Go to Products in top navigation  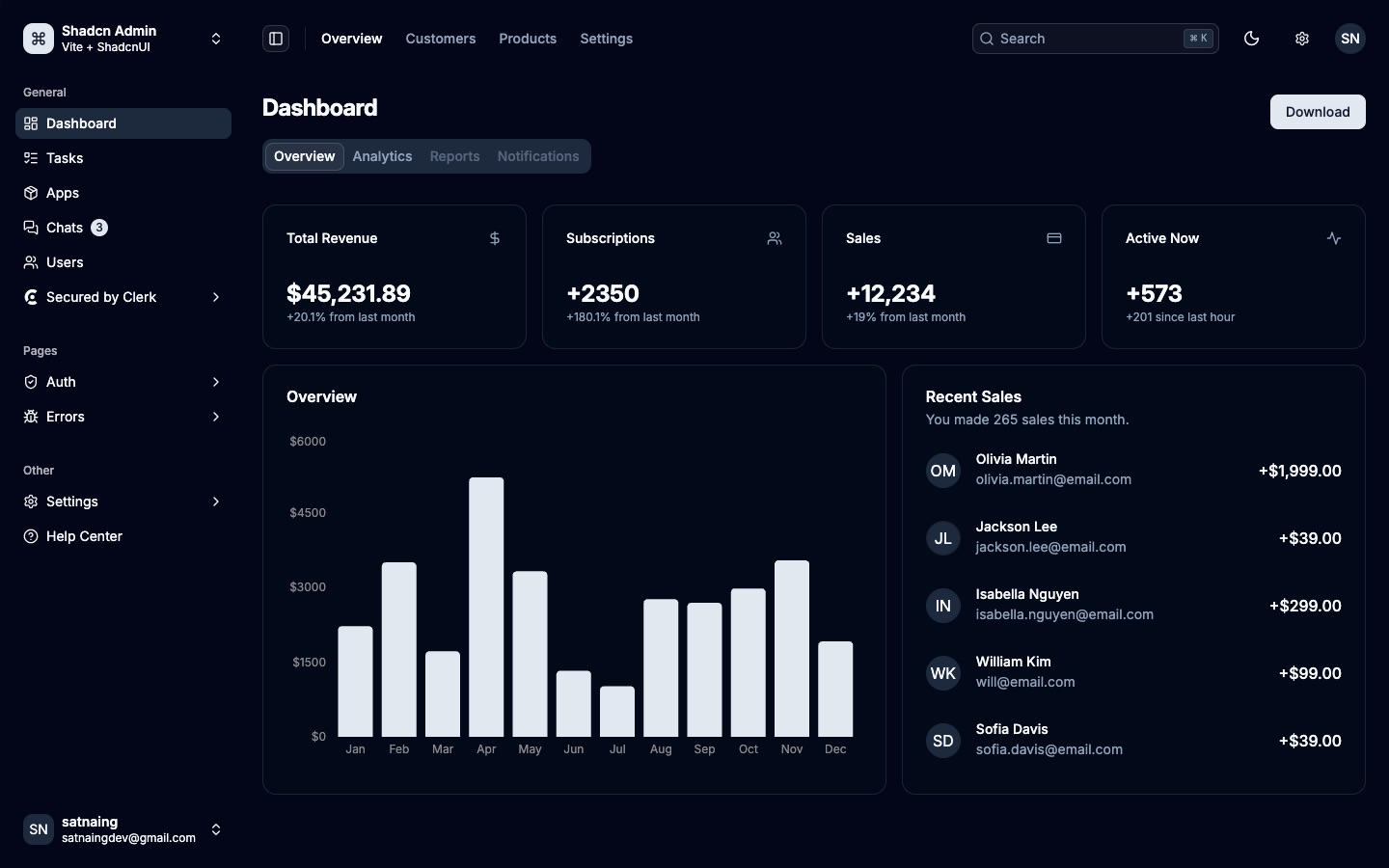pos(528,39)
